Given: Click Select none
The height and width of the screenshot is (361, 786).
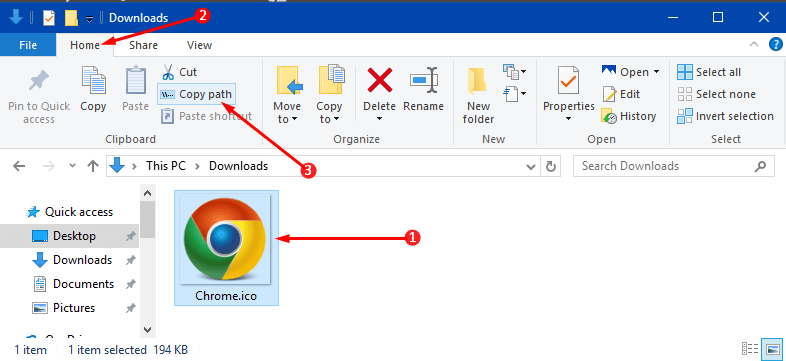Looking at the screenshot, I should (716, 94).
